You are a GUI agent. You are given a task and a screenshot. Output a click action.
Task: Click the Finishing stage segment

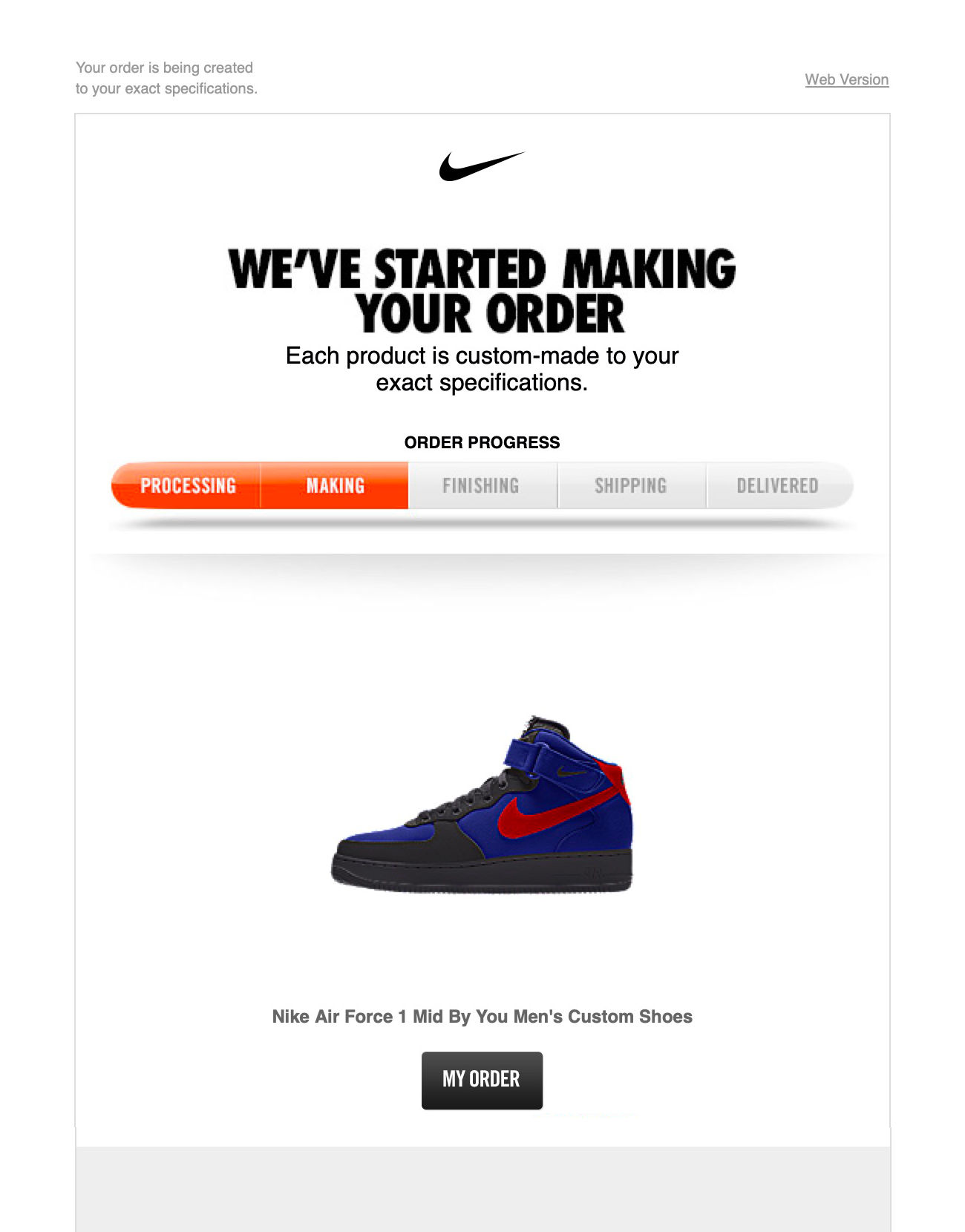(482, 485)
